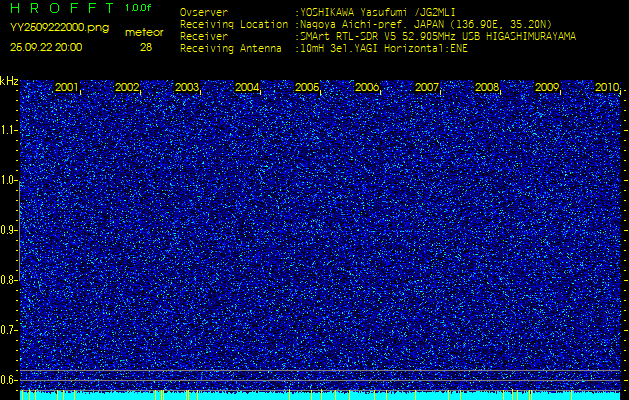Screen dimensions: 629x400
Task: Click the 2003 time marker
Action: pos(187,87)
